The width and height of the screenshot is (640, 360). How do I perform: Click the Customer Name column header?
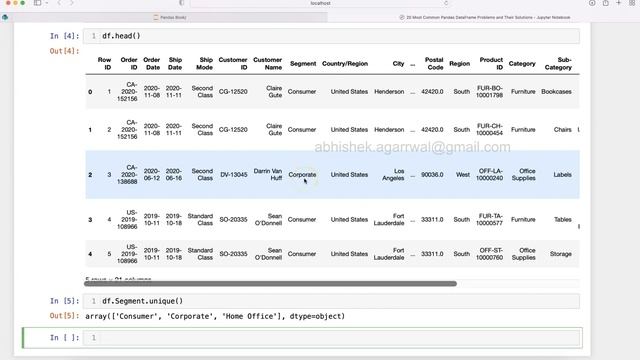coord(268,64)
